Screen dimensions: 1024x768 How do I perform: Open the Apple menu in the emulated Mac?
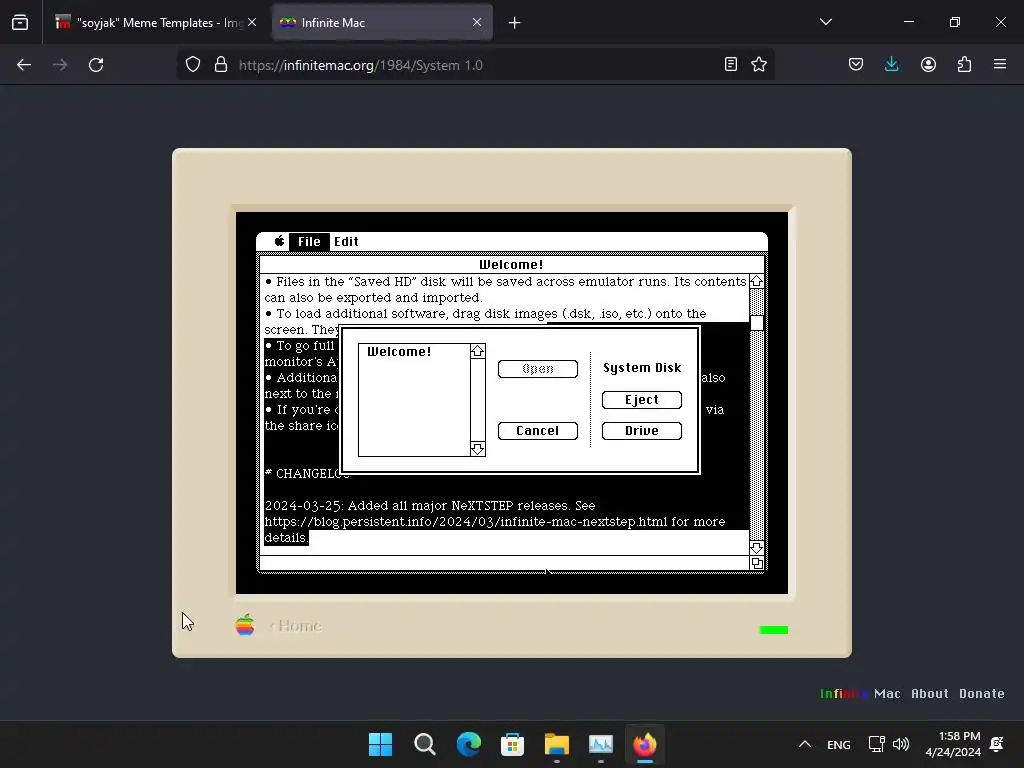tap(279, 242)
